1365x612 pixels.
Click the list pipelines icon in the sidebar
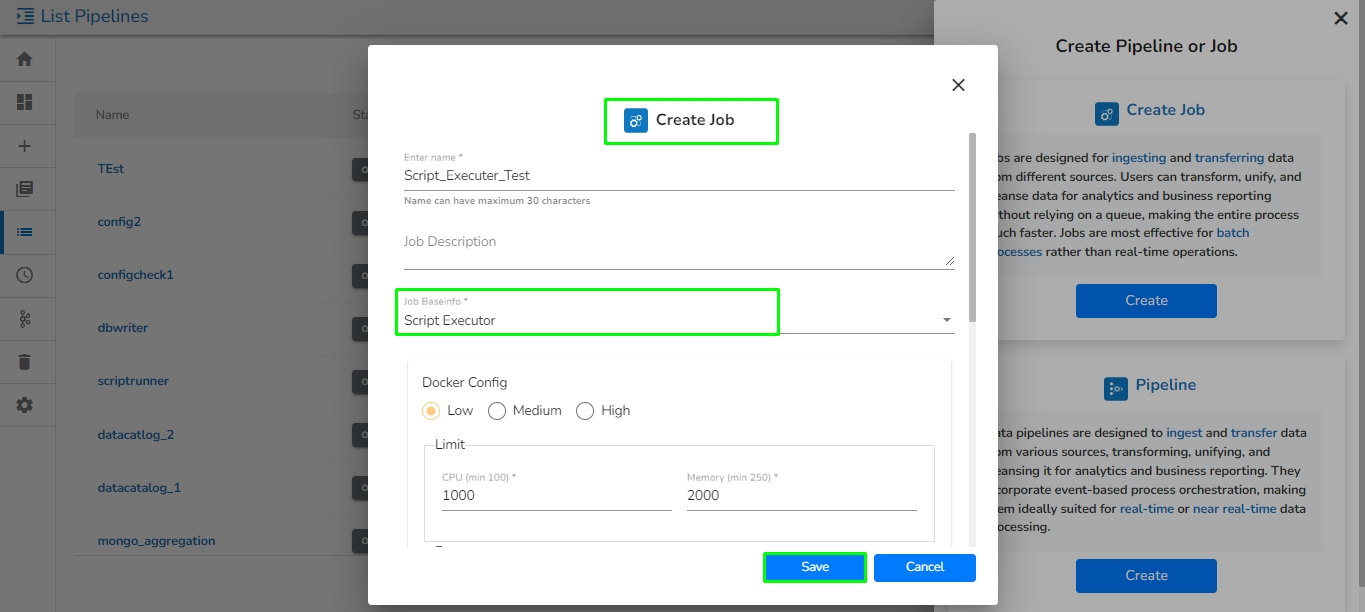25,232
